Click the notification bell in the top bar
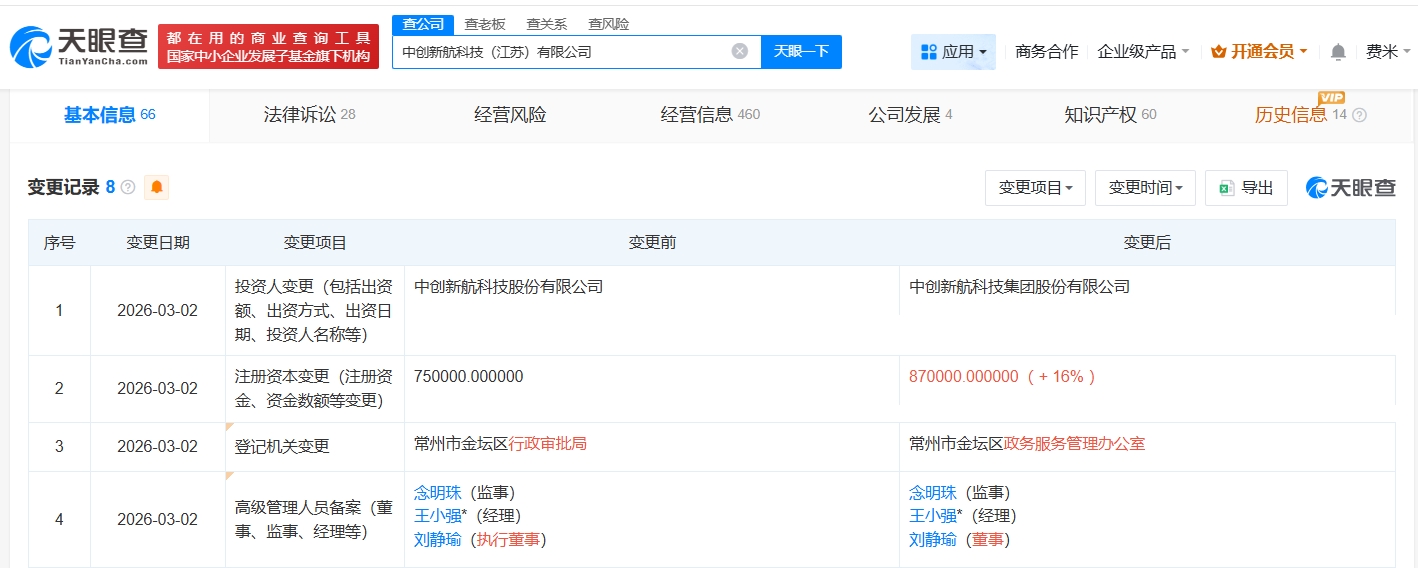 (x=1338, y=52)
